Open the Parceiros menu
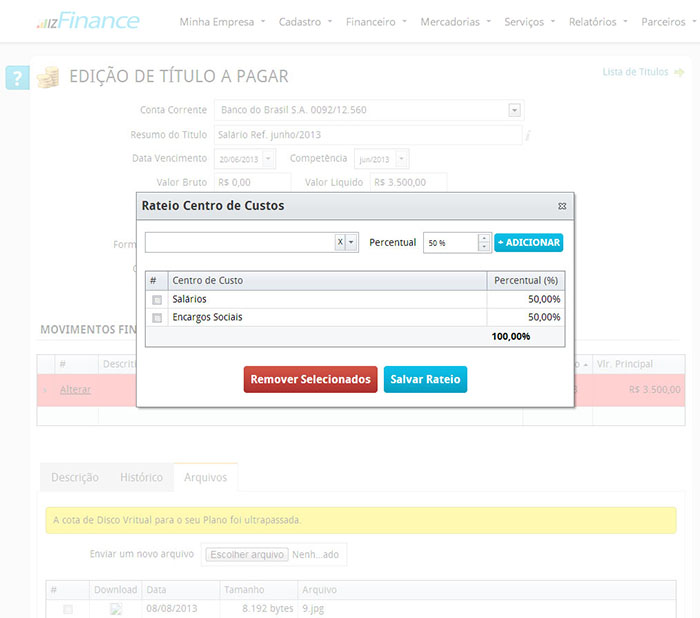The height and width of the screenshot is (618, 700). click(668, 22)
